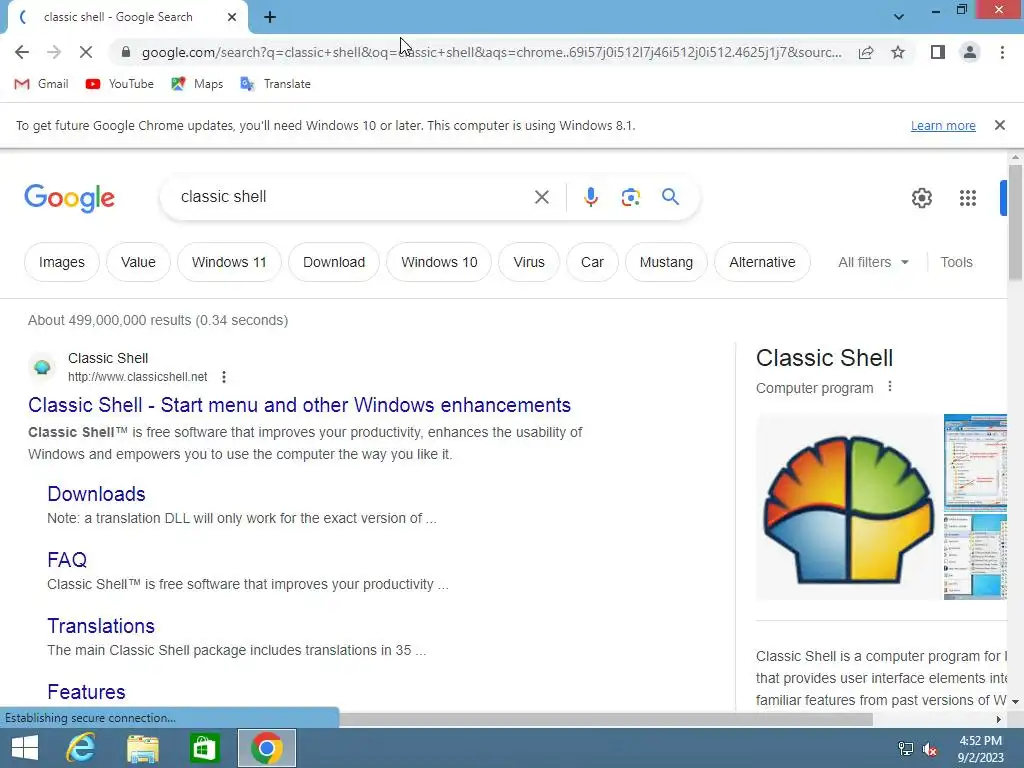Click the Chrome taskbar icon

[266, 748]
